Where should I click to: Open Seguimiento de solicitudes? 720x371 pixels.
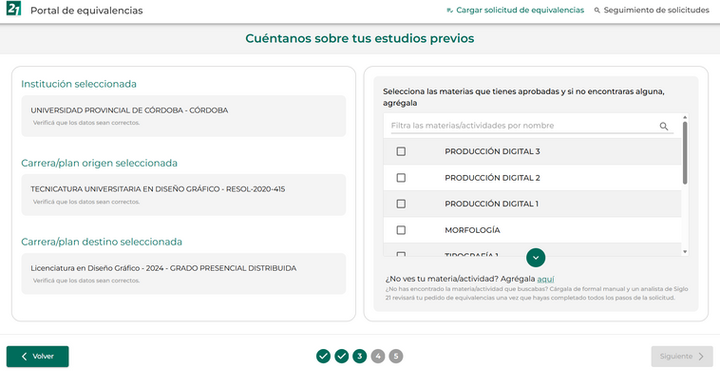(x=652, y=10)
